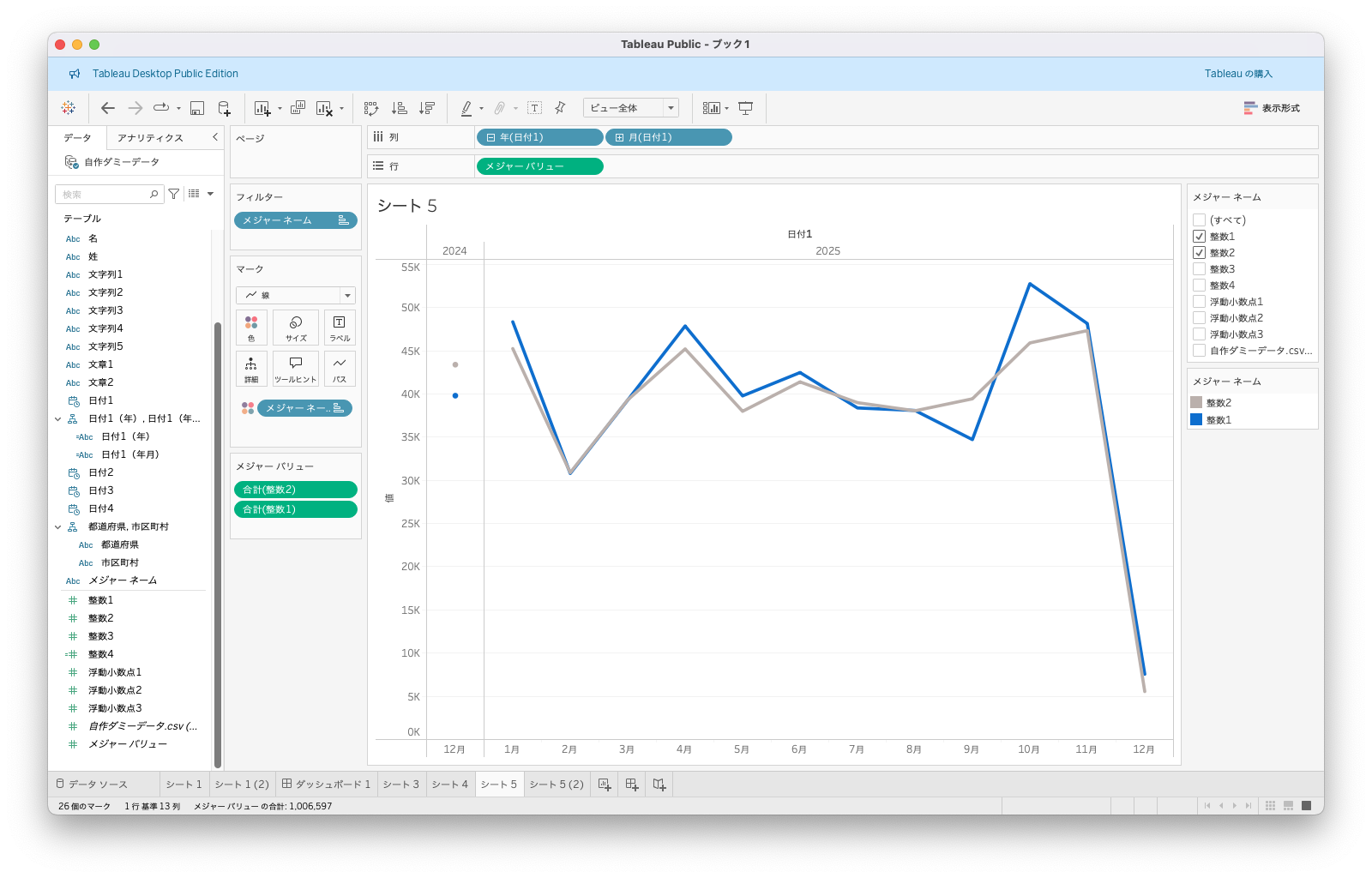Image resolution: width=1372 pixels, height=878 pixels.
Task: Click the undo back arrow in toolbar
Action: pyautogui.click(x=108, y=108)
